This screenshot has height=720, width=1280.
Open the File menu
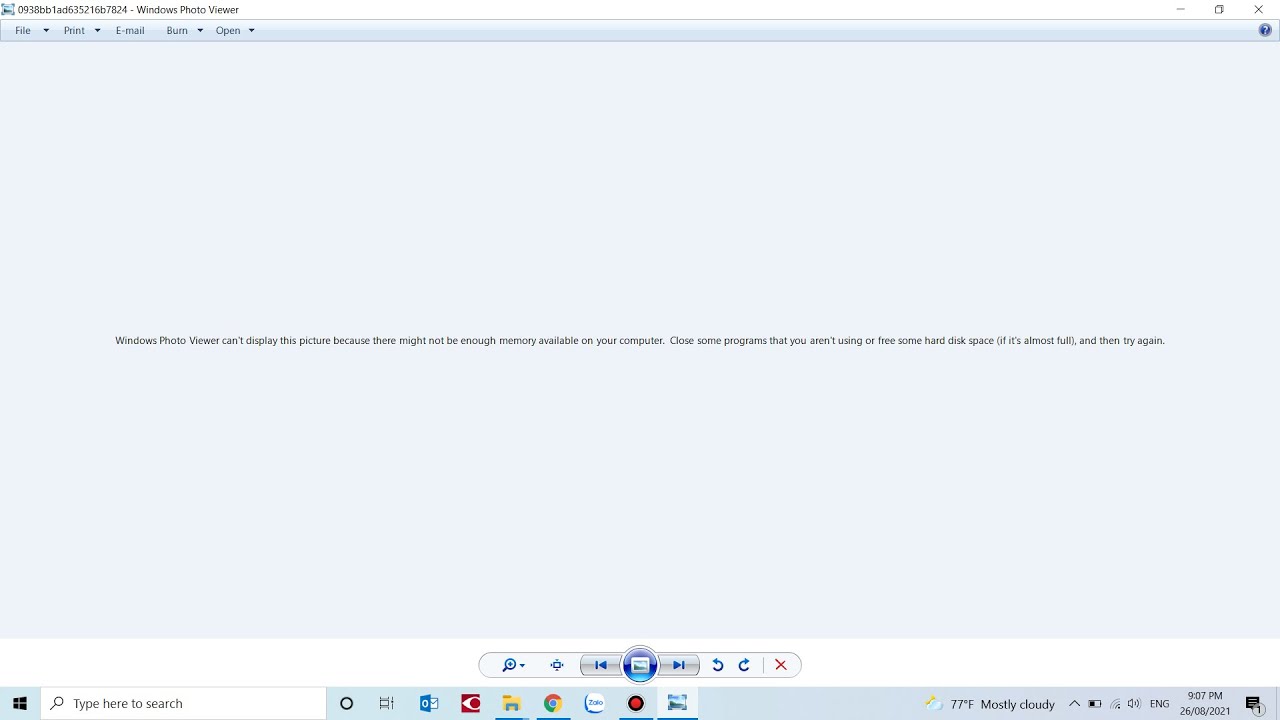click(23, 30)
